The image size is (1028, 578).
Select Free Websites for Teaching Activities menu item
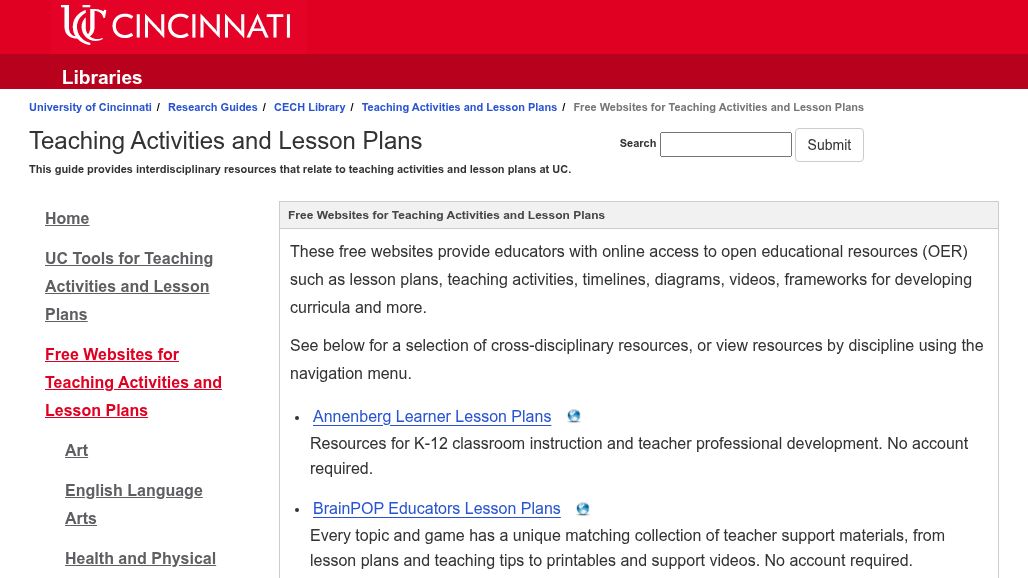tap(133, 382)
